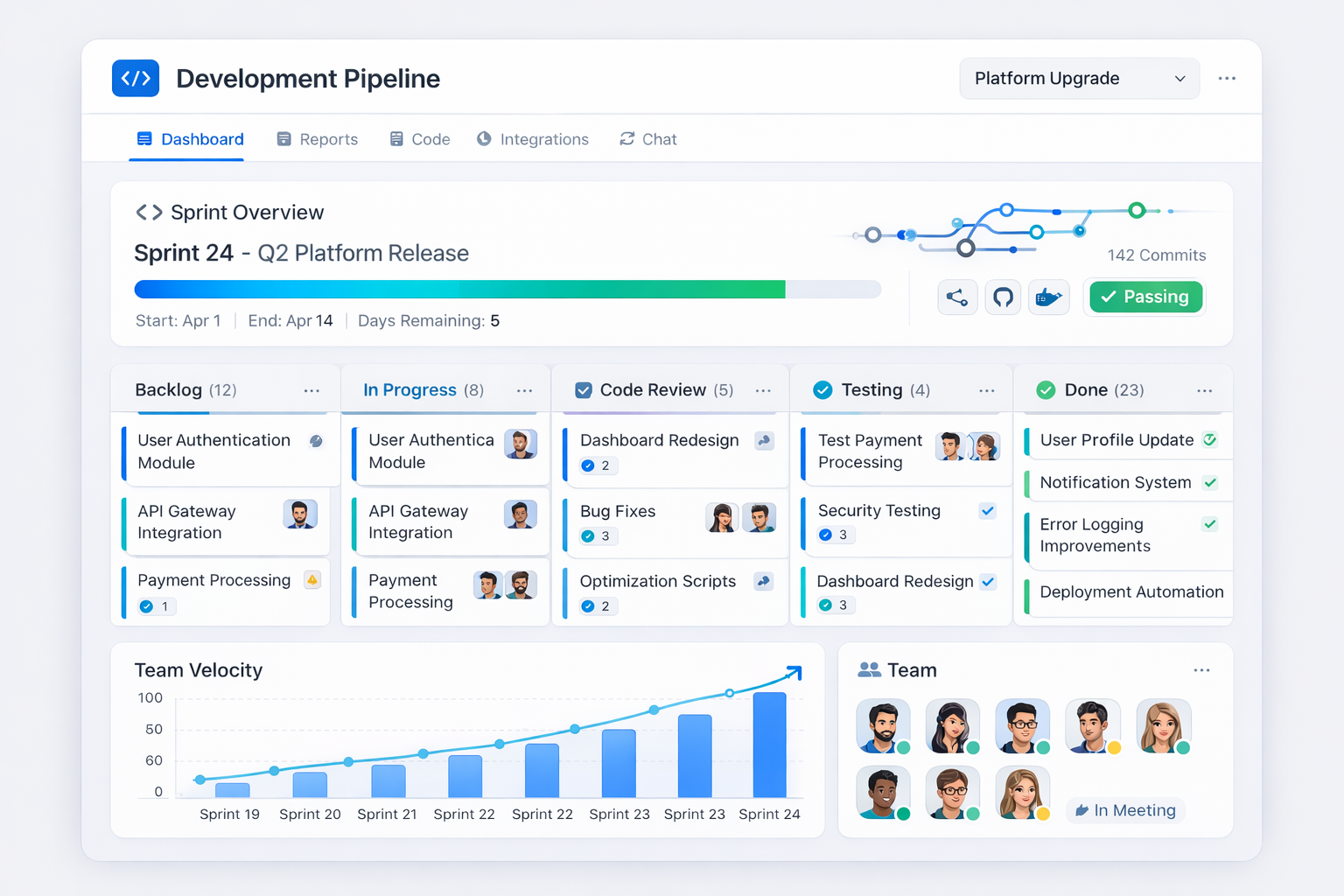Toggle the Notification System completion checkmark
Image resolution: width=1344 pixels, height=896 pixels.
pos(1211,482)
